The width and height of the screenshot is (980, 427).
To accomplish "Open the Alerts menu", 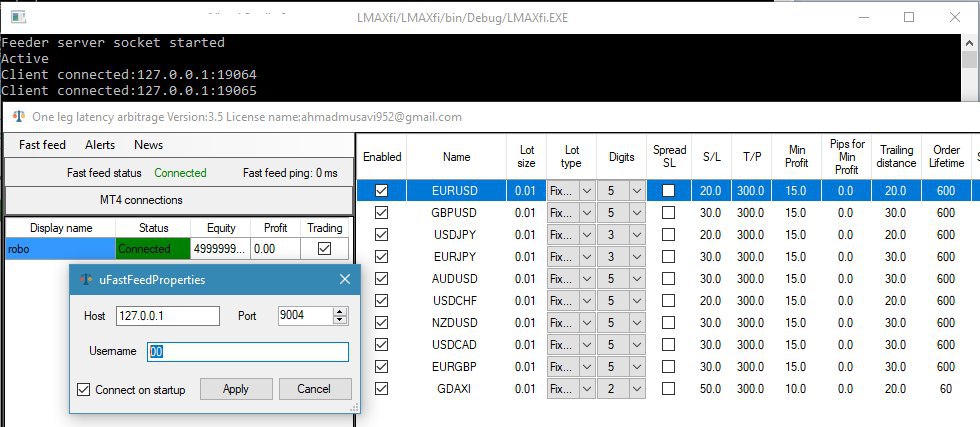I will pyautogui.click(x=100, y=145).
